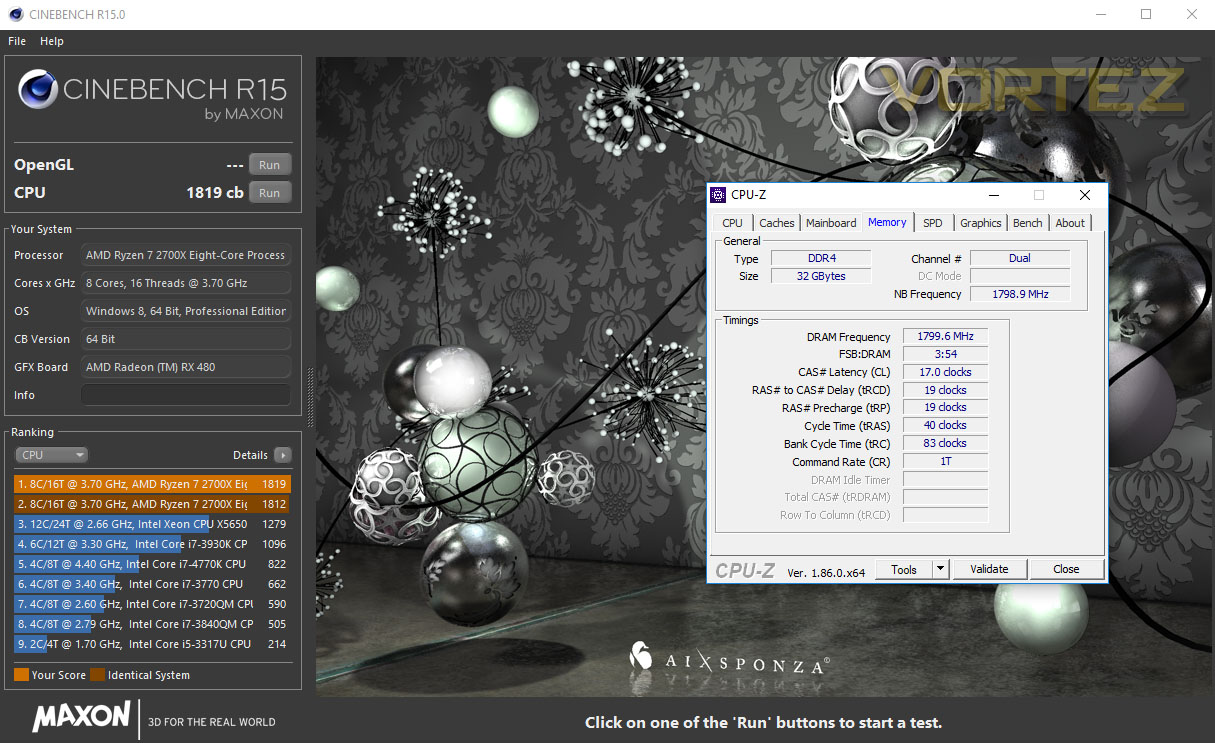Click the Validate button in CPU-Z
Viewport: 1215px width, 743px height.
(989, 569)
